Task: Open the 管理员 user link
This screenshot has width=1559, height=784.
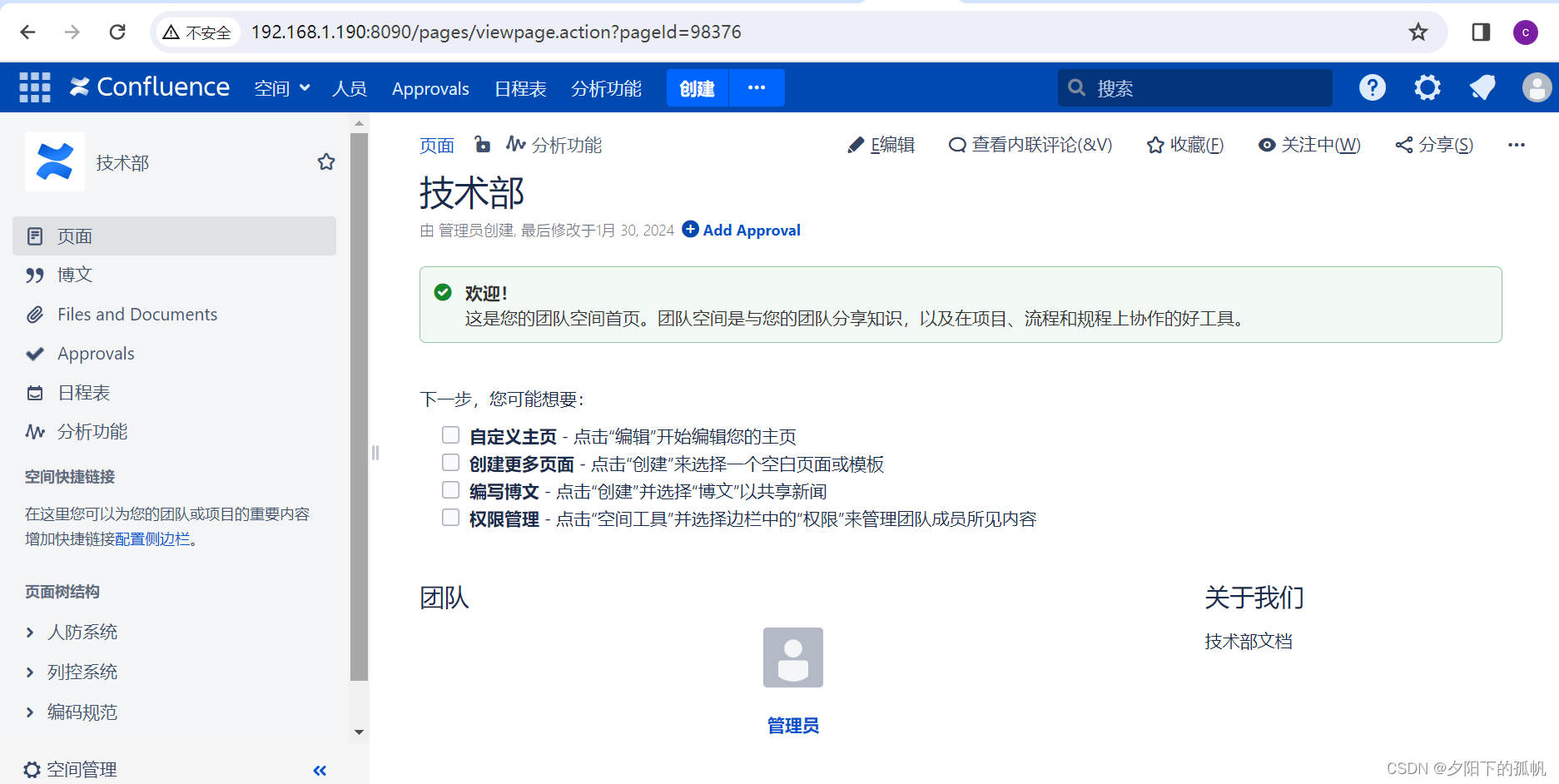Action: tap(793, 726)
